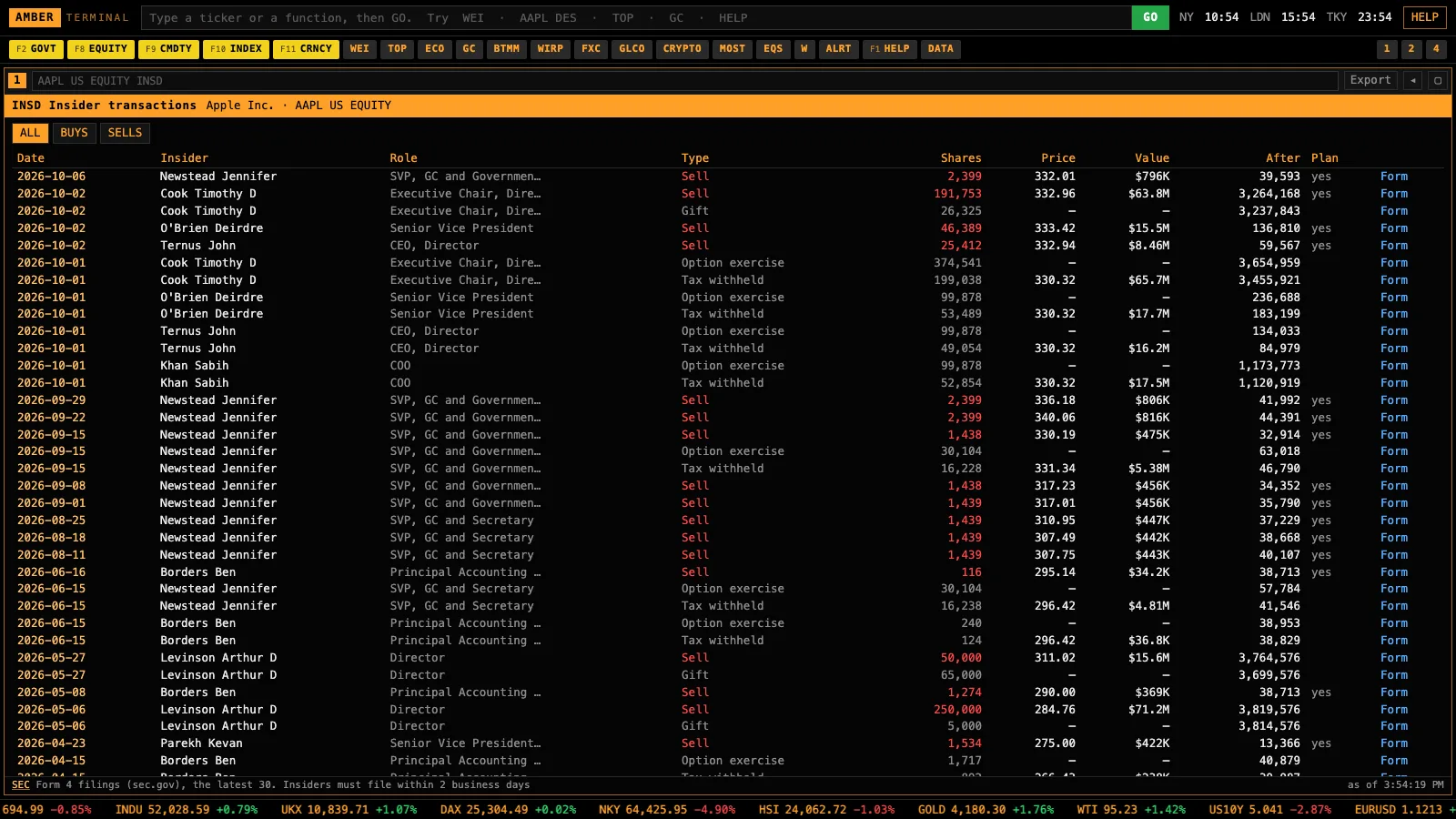Open the DATA function shortcut

(x=941, y=49)
